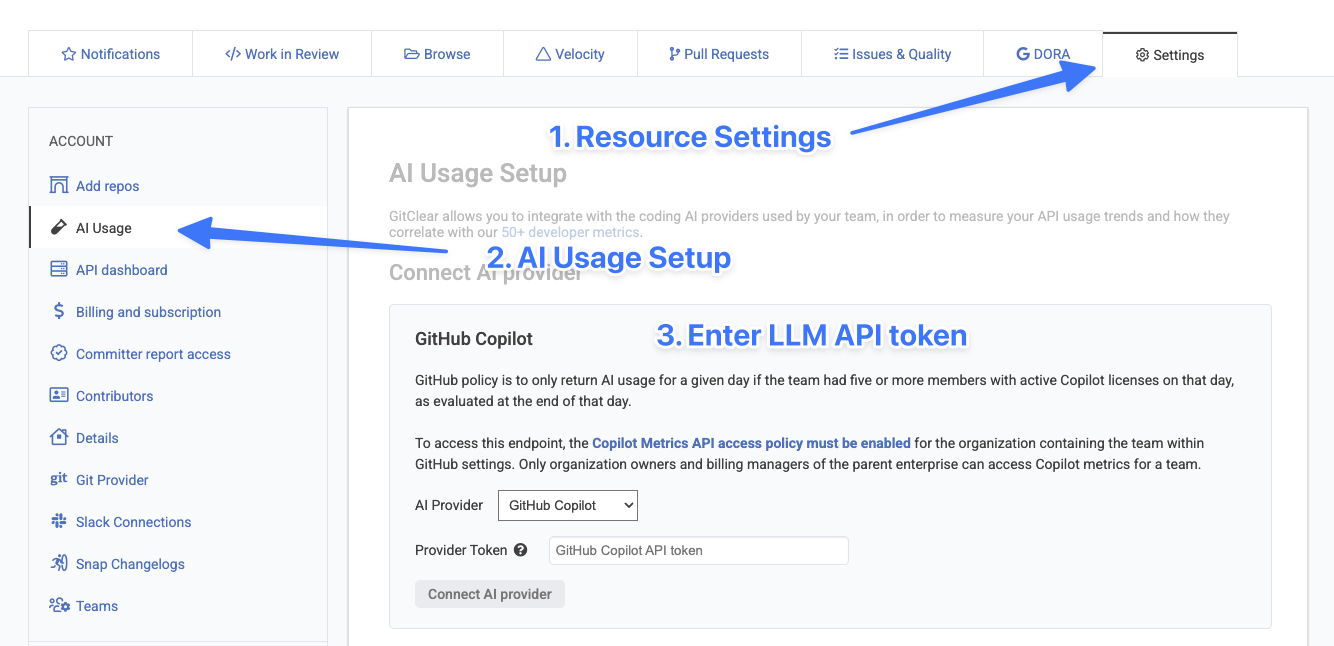Open Git Provider settings in sidebar
This screenshot has height=646, width=1334.
112,480
